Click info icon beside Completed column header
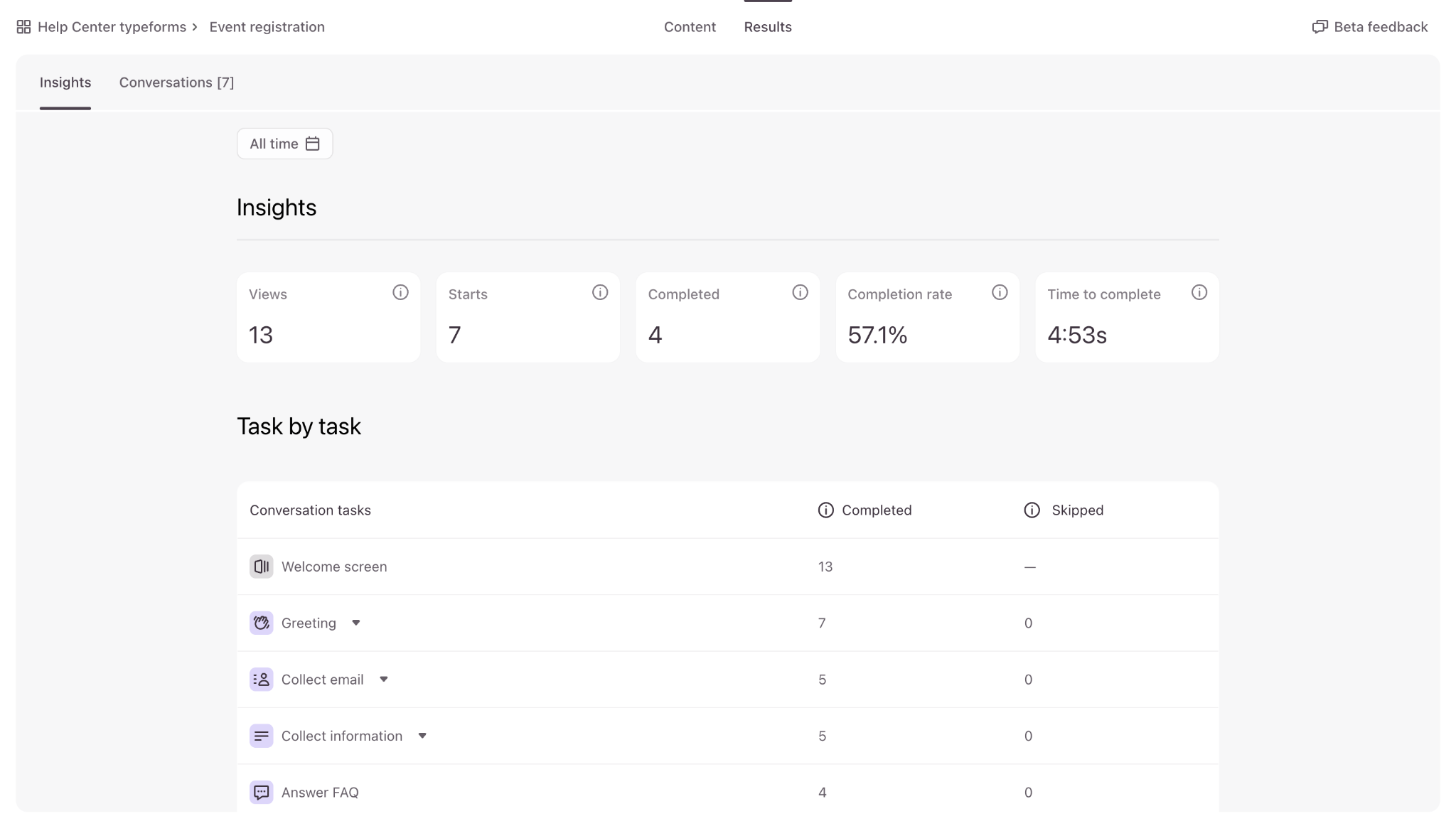The height and width of the screenshot is (826, 1456). [x=825, y=510]
